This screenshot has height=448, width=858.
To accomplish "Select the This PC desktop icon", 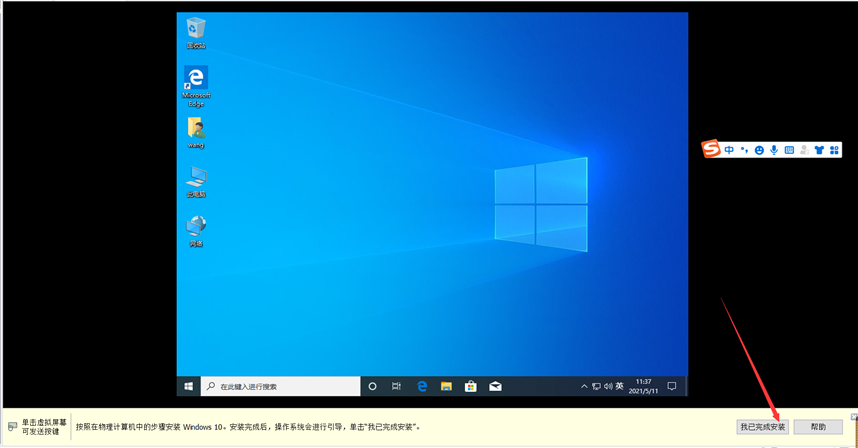I will (196, 182).
